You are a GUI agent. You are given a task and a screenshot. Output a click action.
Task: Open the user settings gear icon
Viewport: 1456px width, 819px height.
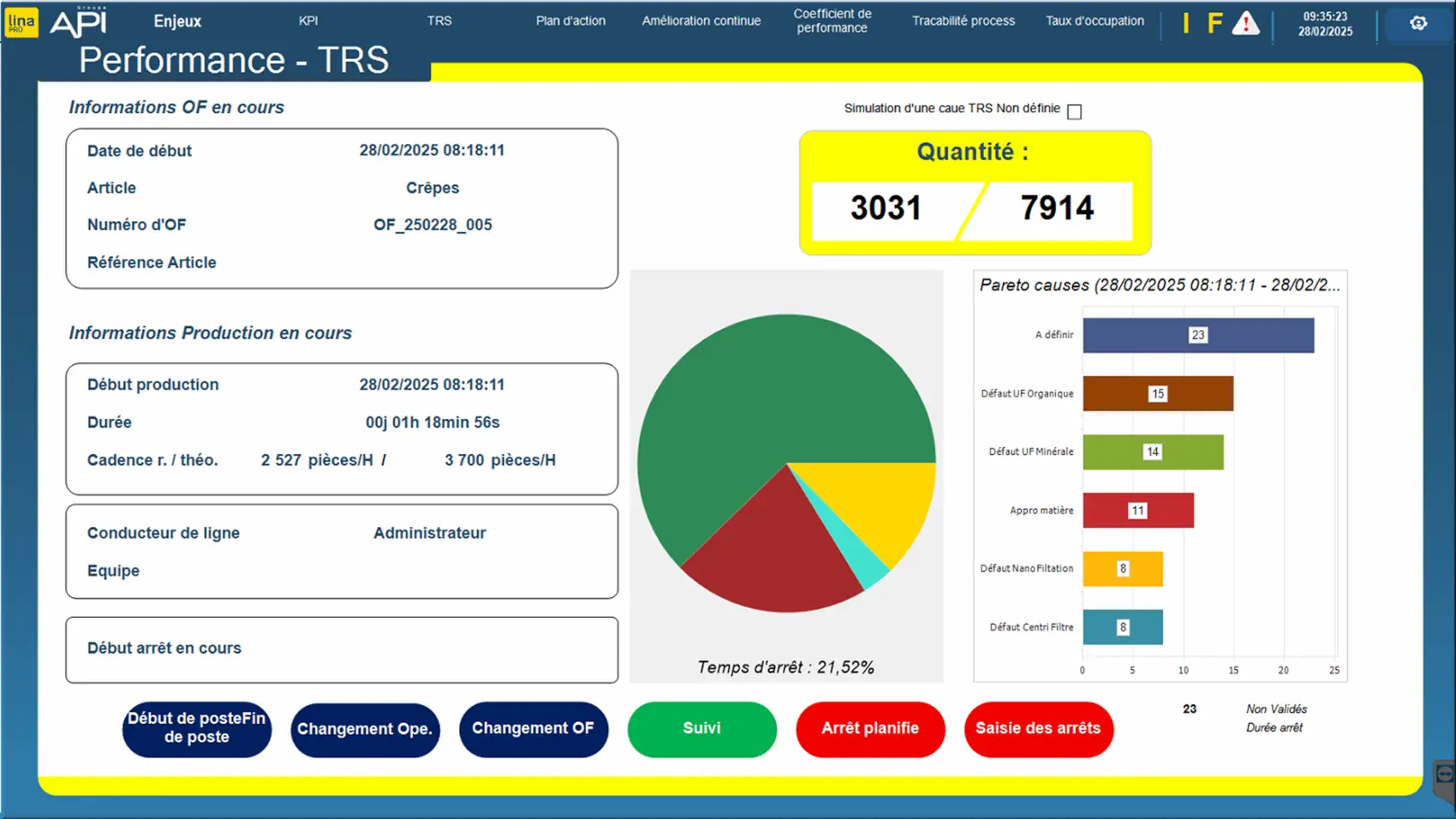point(1418,23)
